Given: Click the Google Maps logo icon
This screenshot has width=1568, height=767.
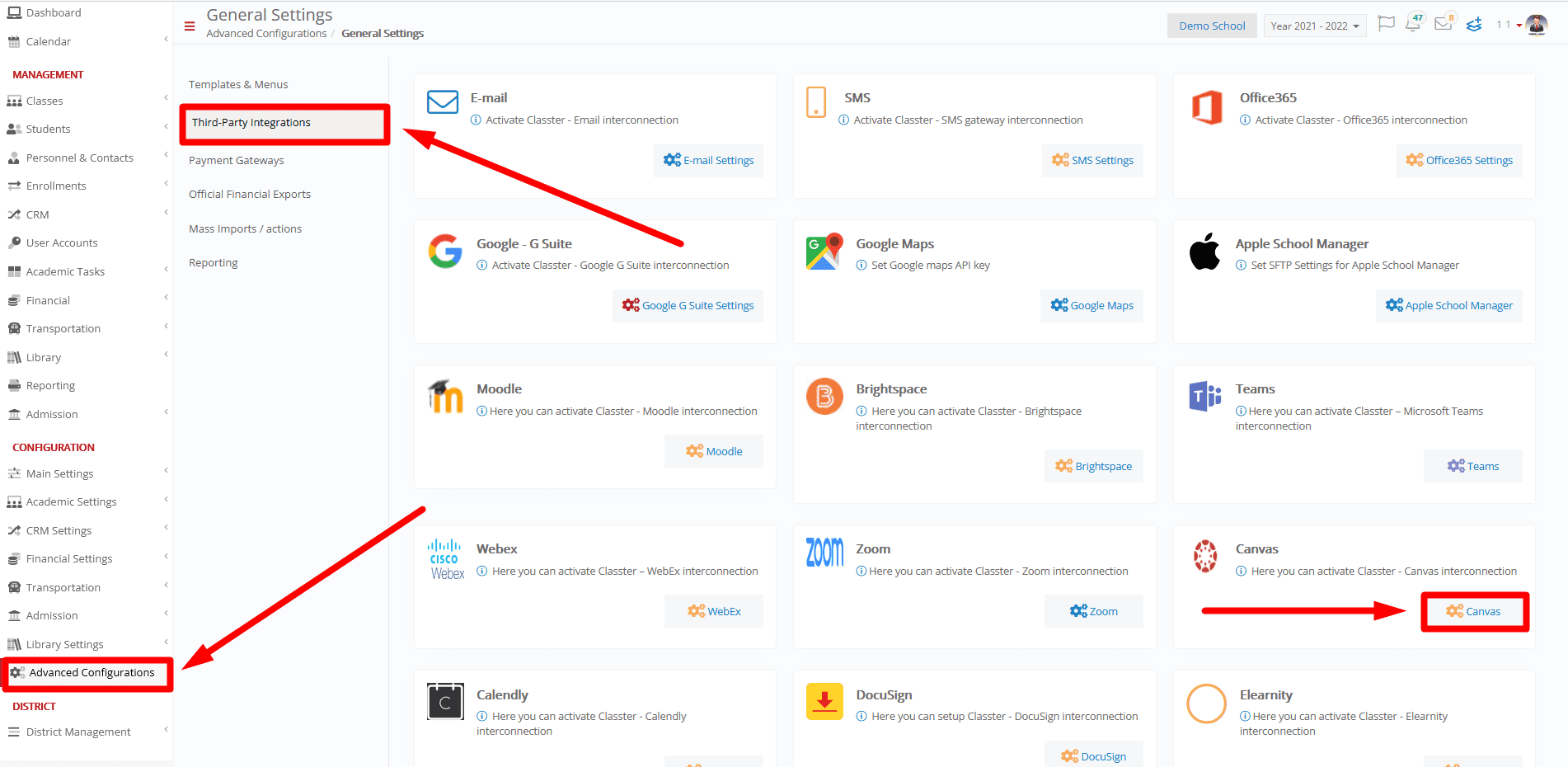Looking at the screenshot, I should click(x=824, y=251).
